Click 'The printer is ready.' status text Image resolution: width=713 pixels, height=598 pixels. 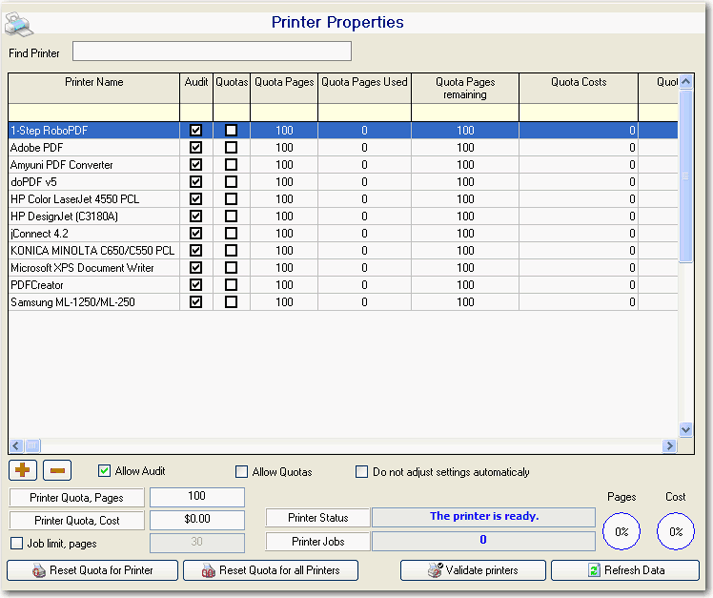pos(484,516)
